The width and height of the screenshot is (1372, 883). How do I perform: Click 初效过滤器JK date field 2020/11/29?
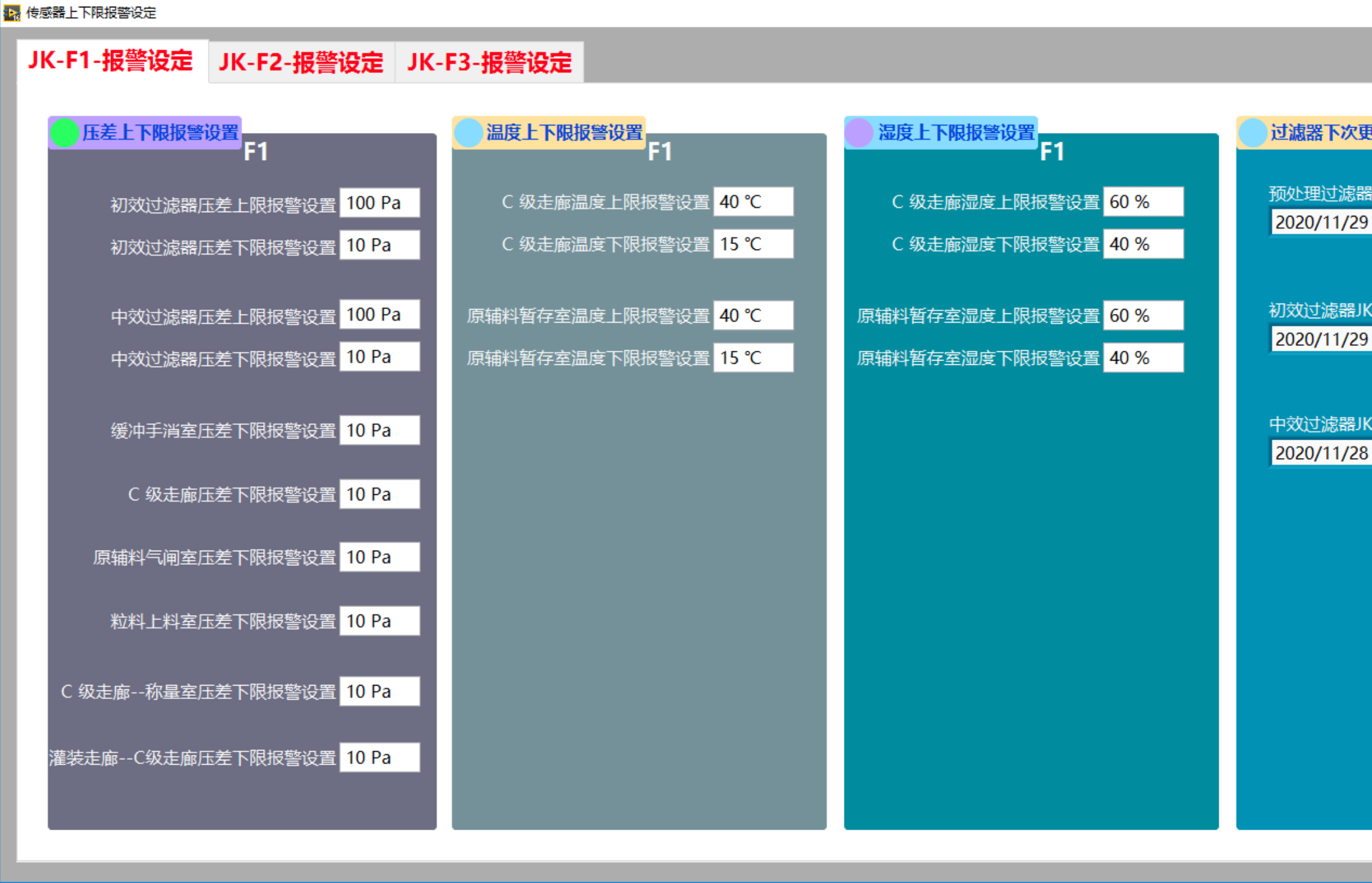click(1321, 339)
